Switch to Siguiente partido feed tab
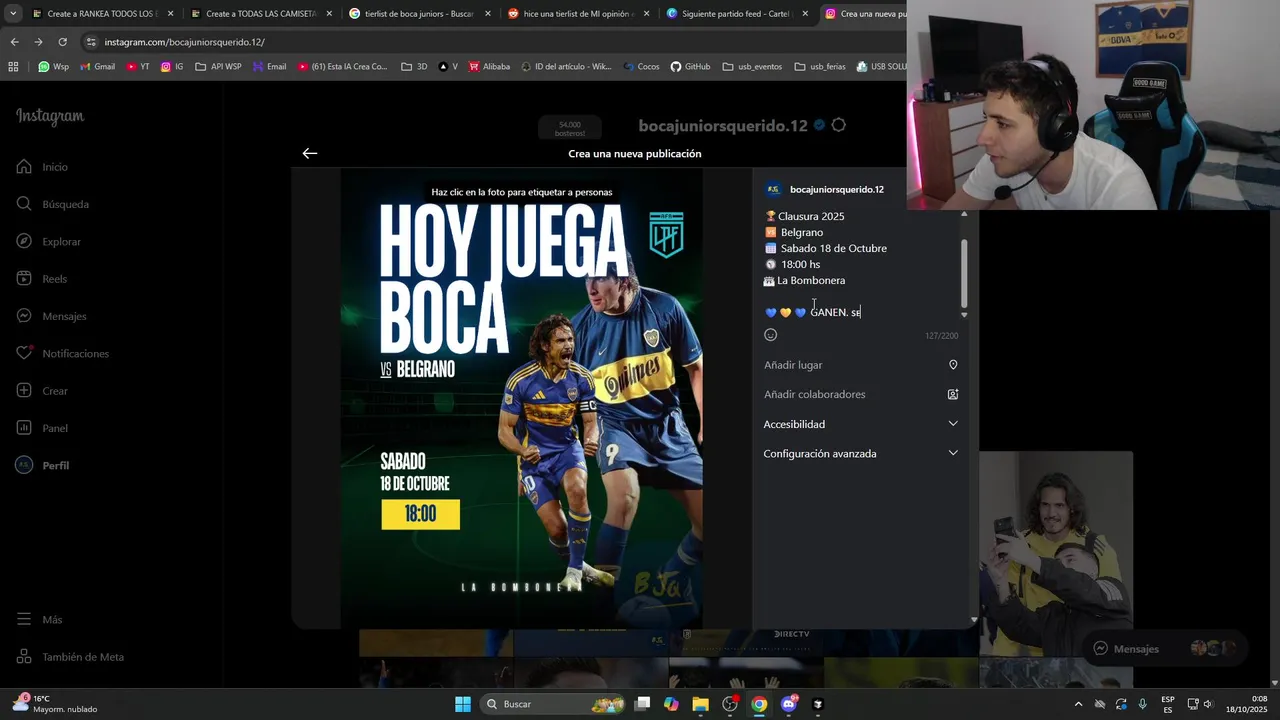 click(x=737, y=14)
